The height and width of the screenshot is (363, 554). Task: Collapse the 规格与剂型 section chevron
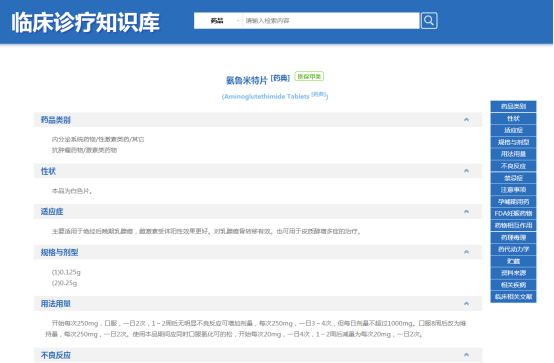pos(466,252)
